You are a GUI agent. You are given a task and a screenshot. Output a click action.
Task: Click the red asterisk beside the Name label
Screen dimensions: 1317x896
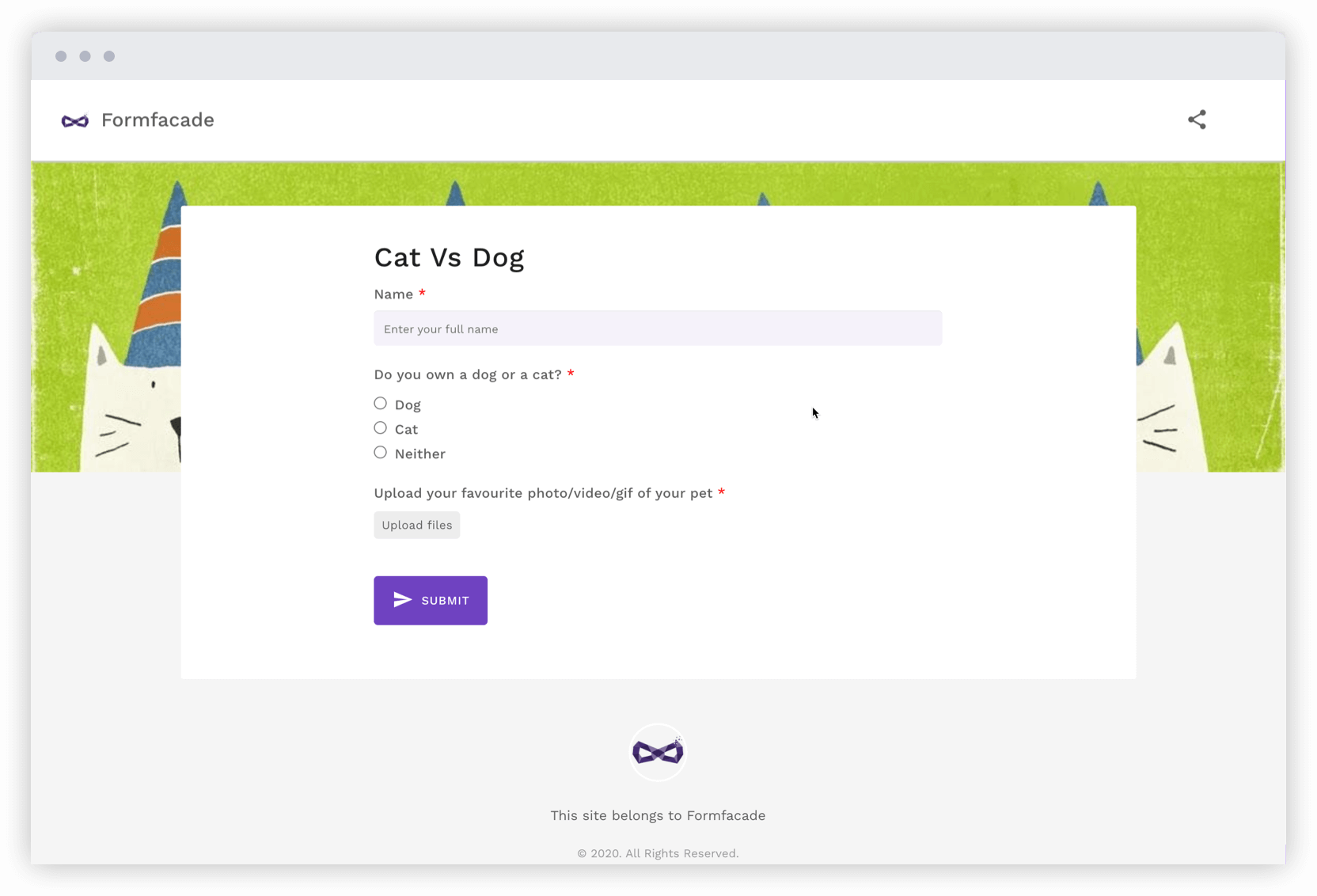coord(423,293)
